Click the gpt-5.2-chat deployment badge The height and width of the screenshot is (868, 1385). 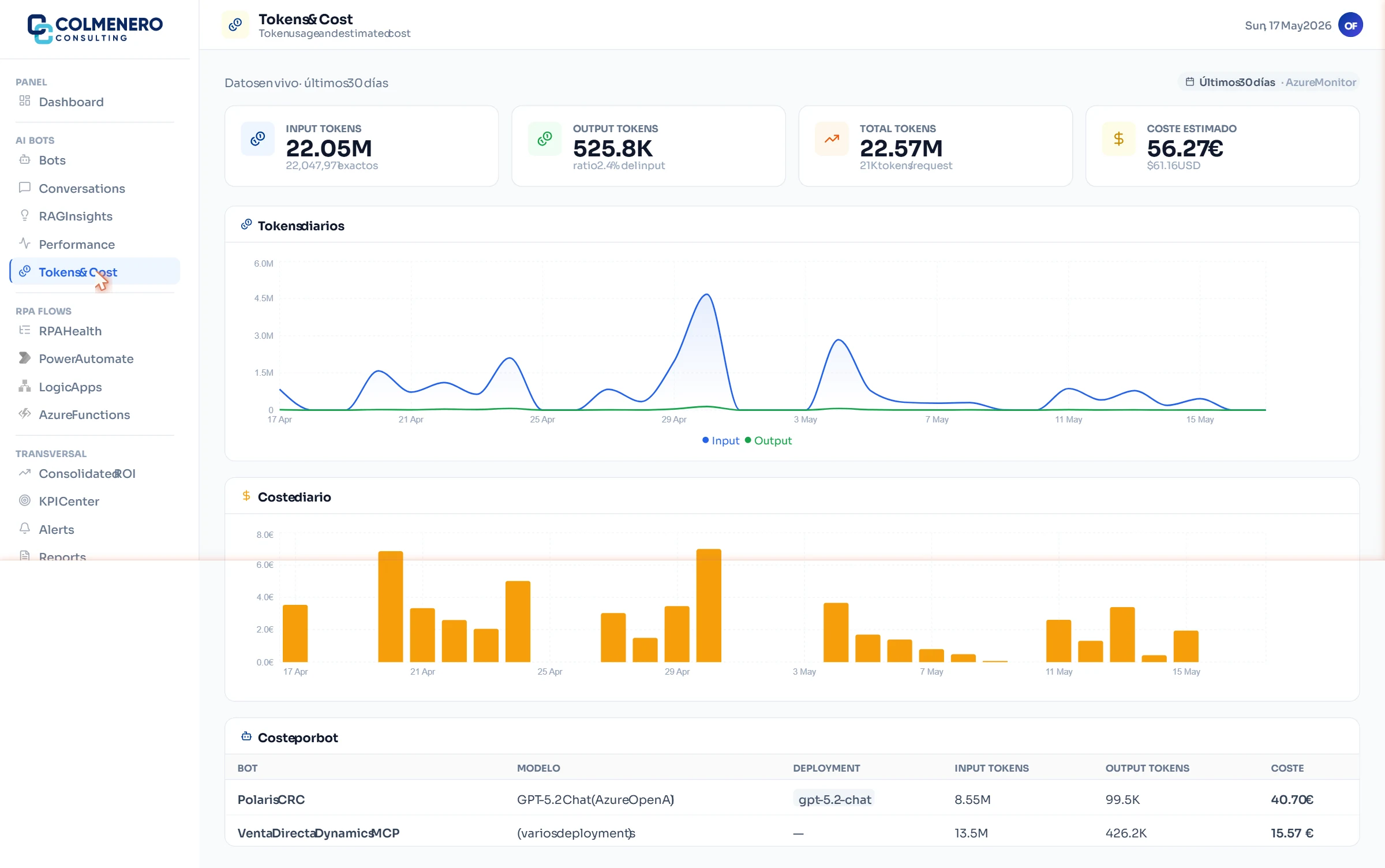(x=834, y=799)
